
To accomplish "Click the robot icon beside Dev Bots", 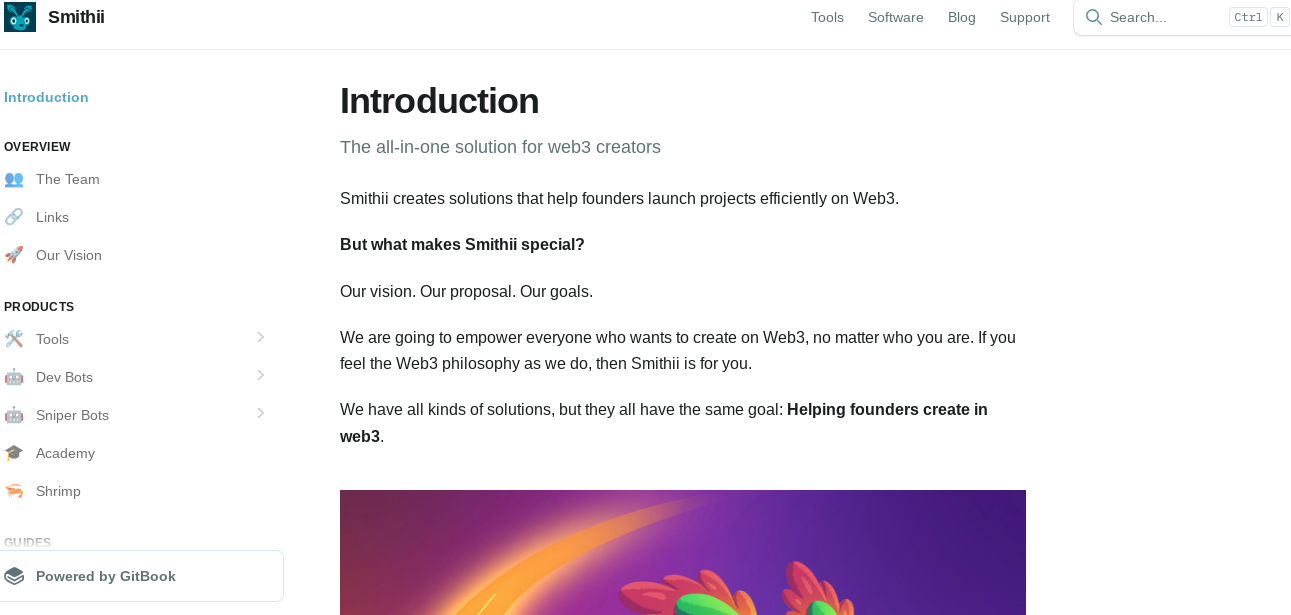I will click(x=14, y=377).
